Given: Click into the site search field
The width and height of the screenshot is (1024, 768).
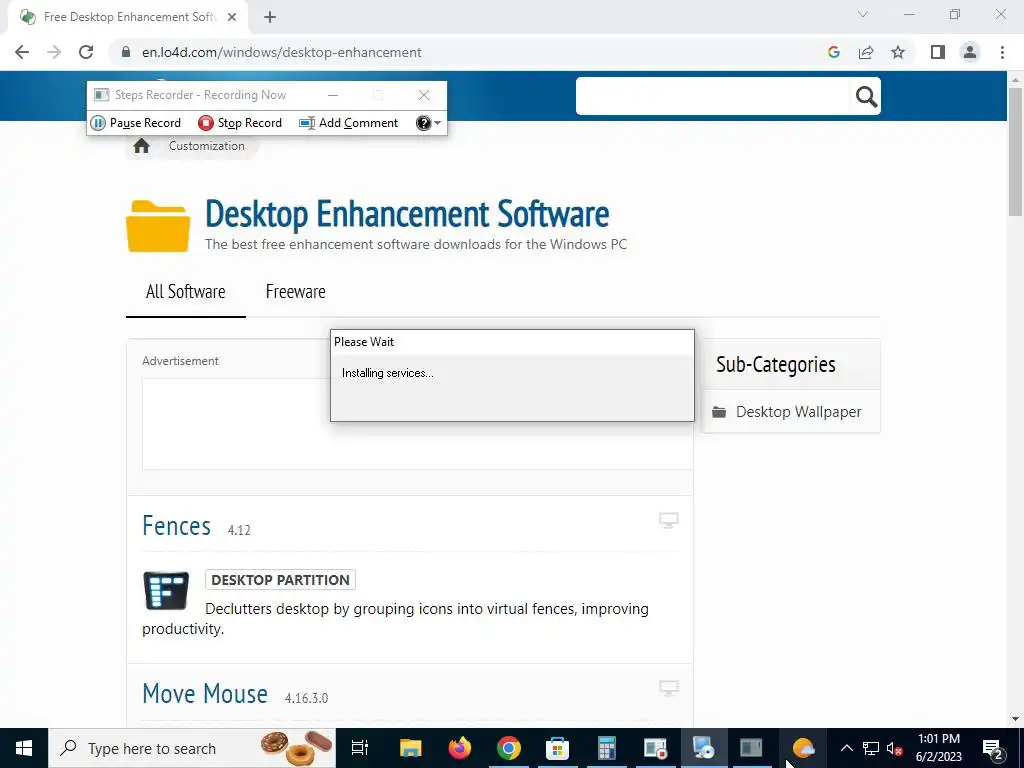Looking at the screenshot, I should tap(713, 97).
